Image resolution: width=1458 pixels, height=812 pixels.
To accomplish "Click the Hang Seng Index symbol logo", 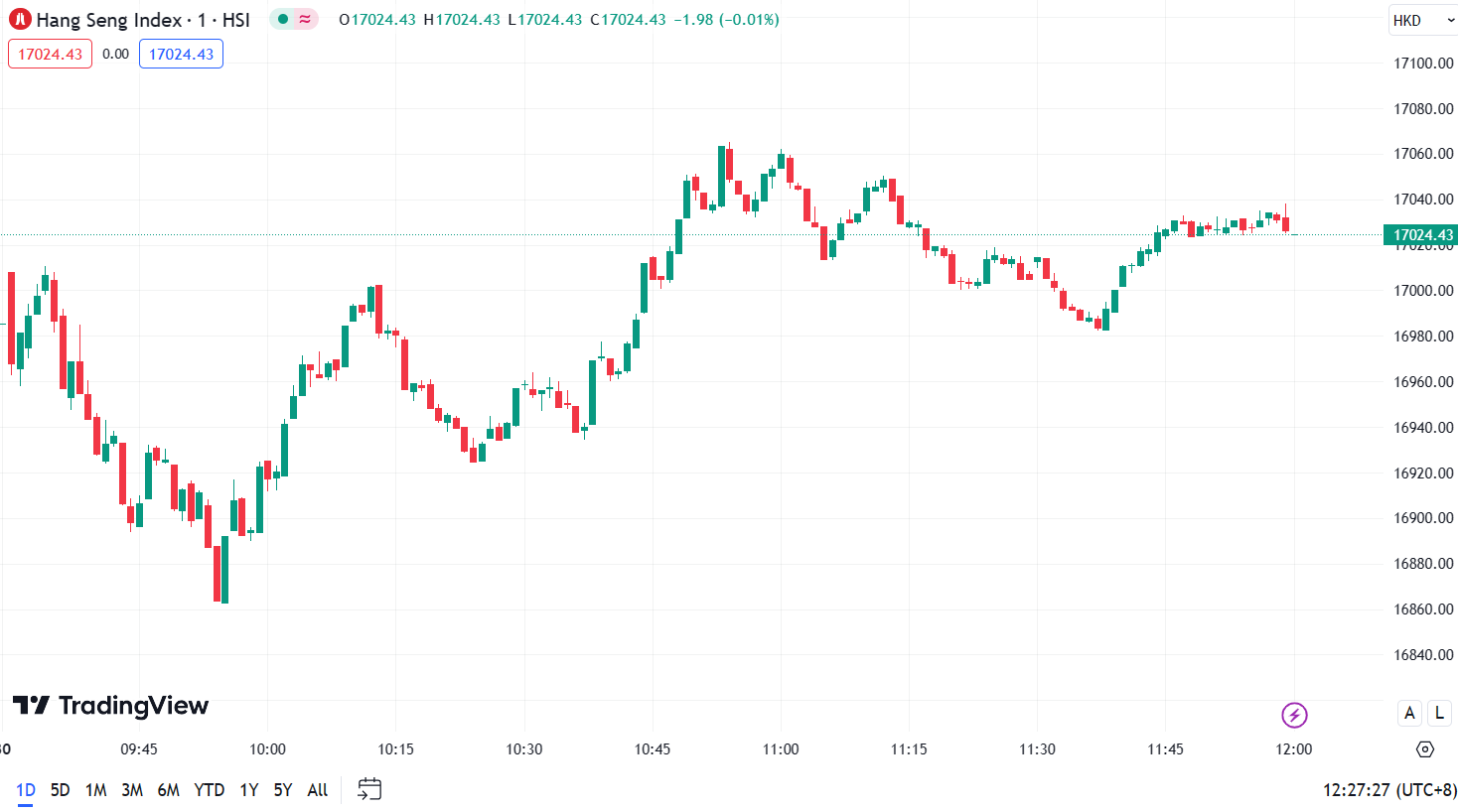I will pyautogui.click(x=20, y=20).
